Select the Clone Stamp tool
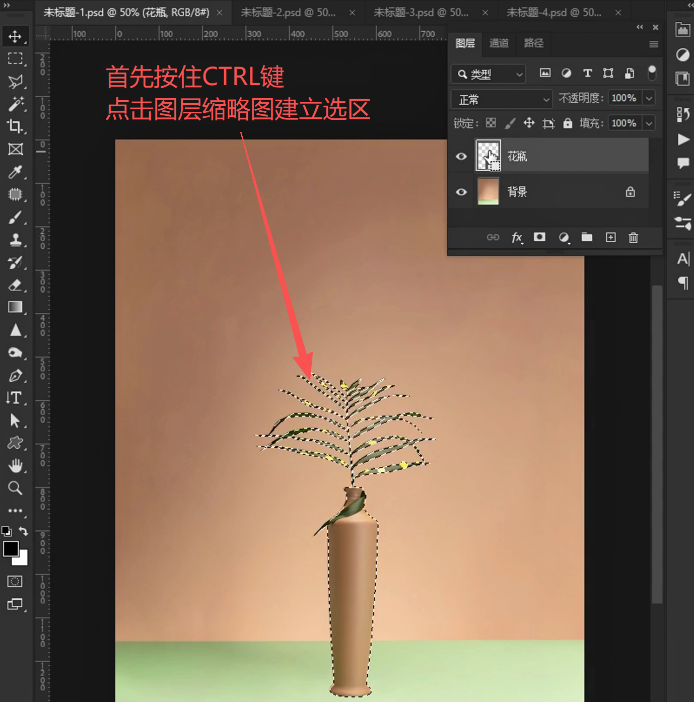Screen dimensions: 694x702 pyautogui.click(x=15, y=240)
